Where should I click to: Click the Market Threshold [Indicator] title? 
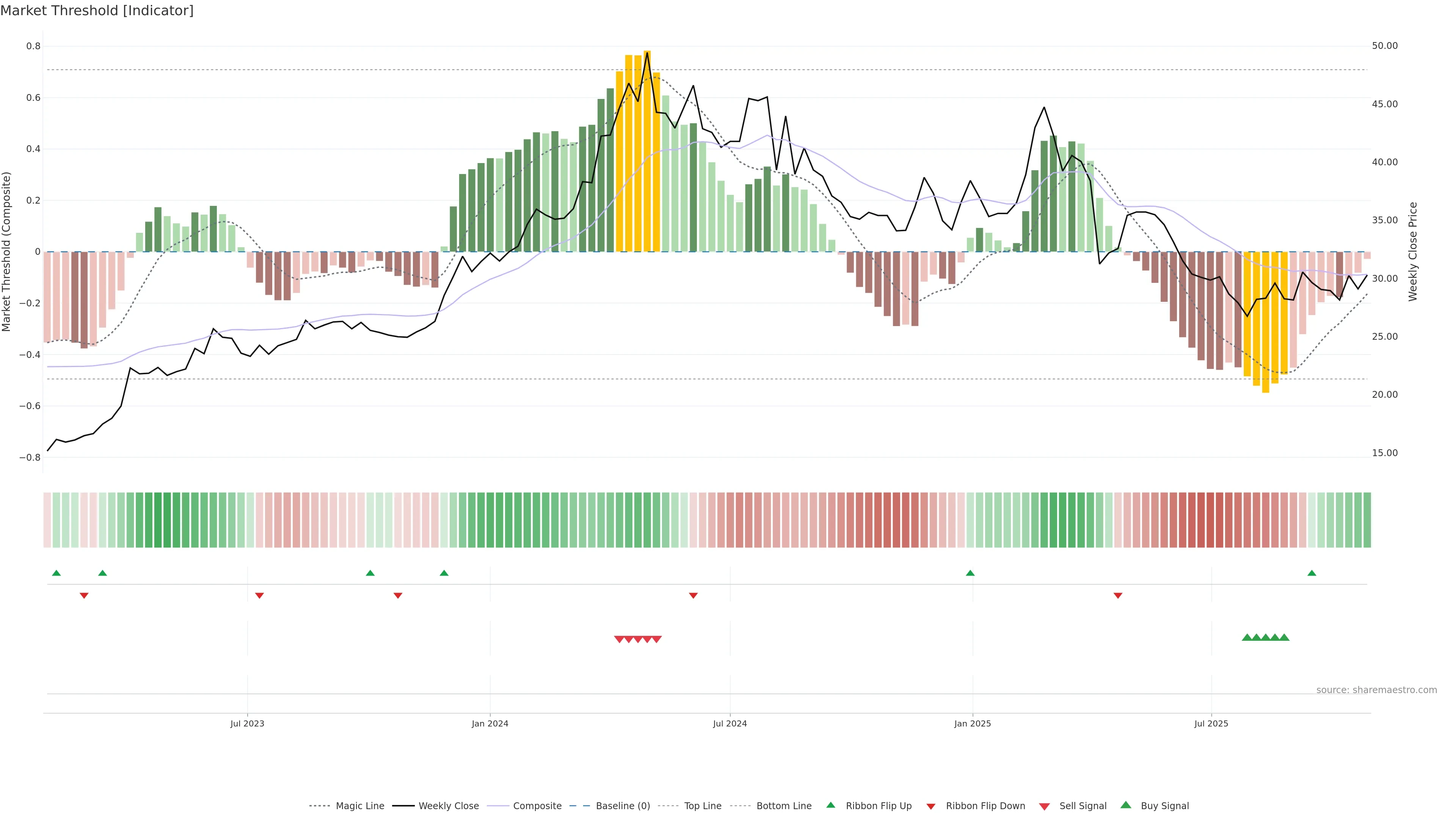[x=97, y=11]
